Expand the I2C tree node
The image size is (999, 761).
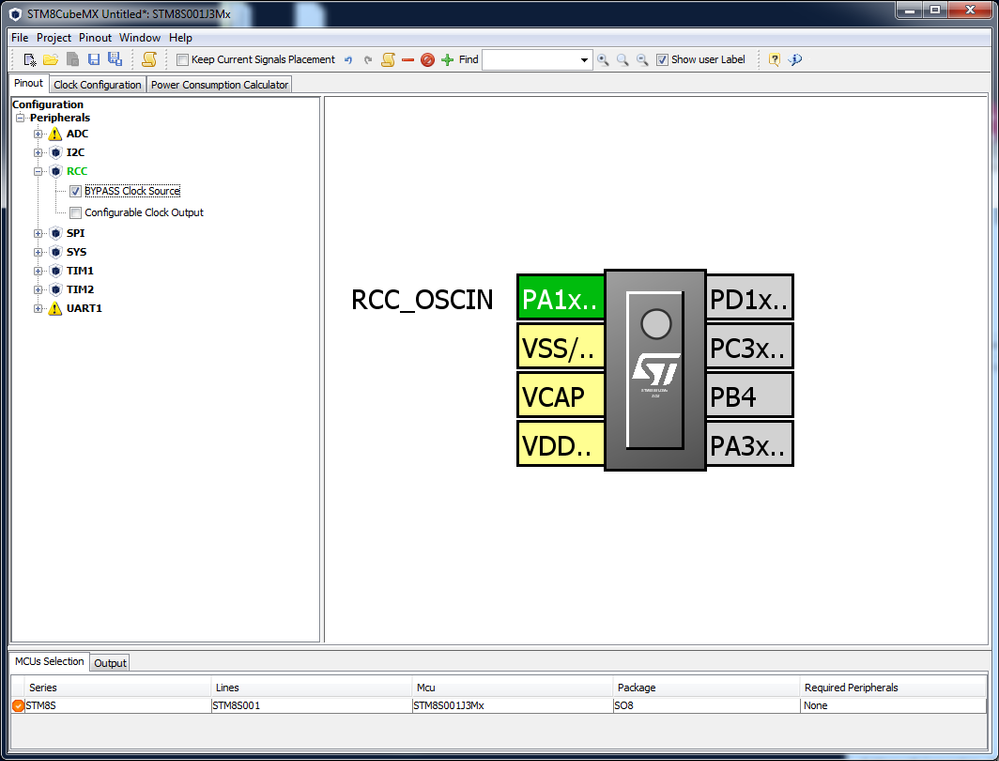coord(38,152)
